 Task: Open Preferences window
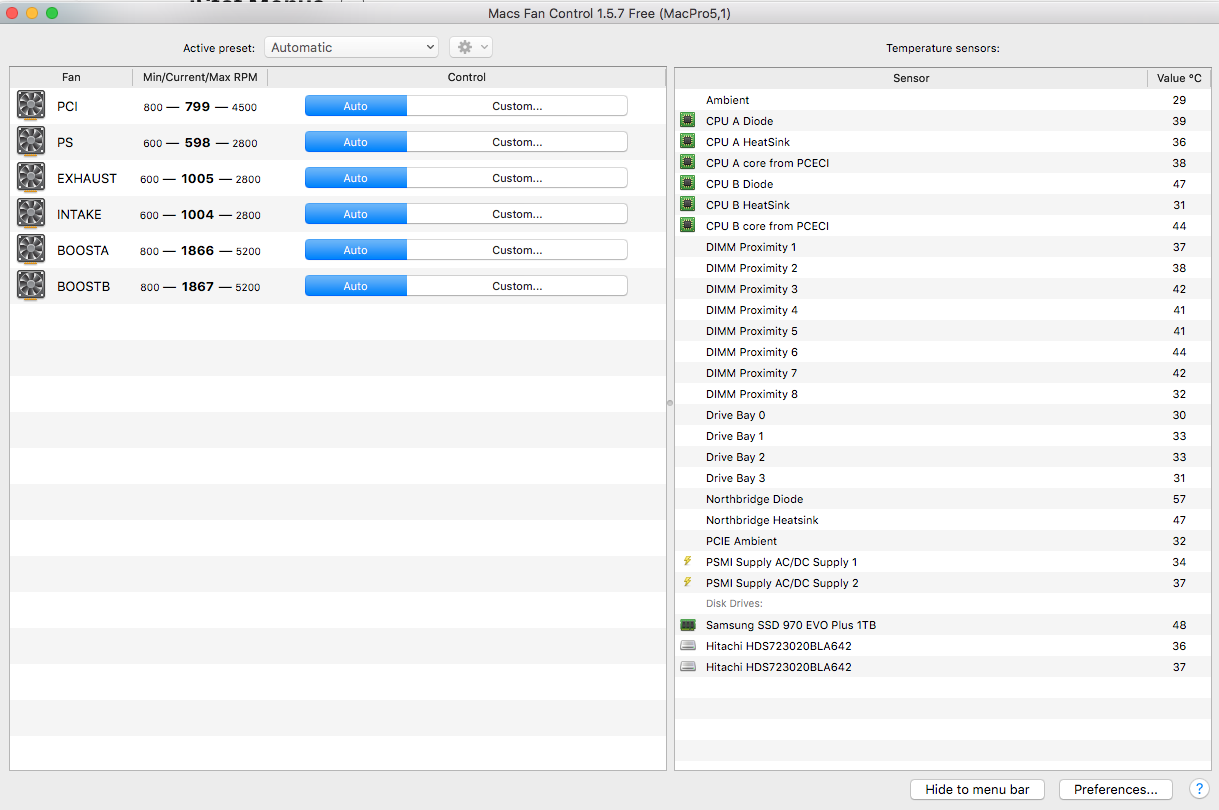[x=1115, y=789]
